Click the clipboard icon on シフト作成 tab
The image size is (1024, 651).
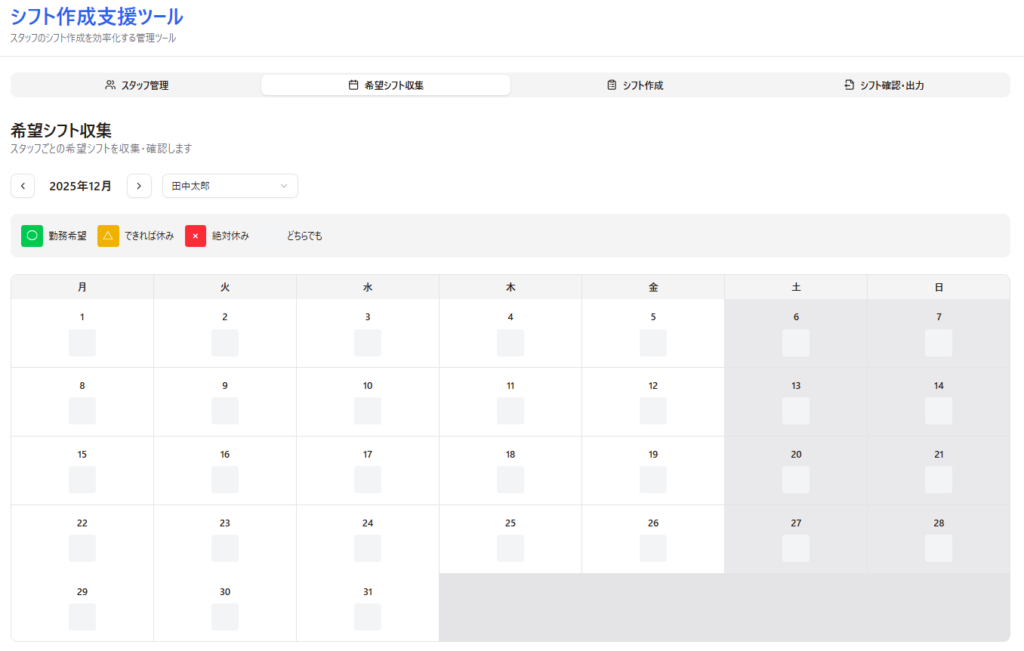pos(612,85)
